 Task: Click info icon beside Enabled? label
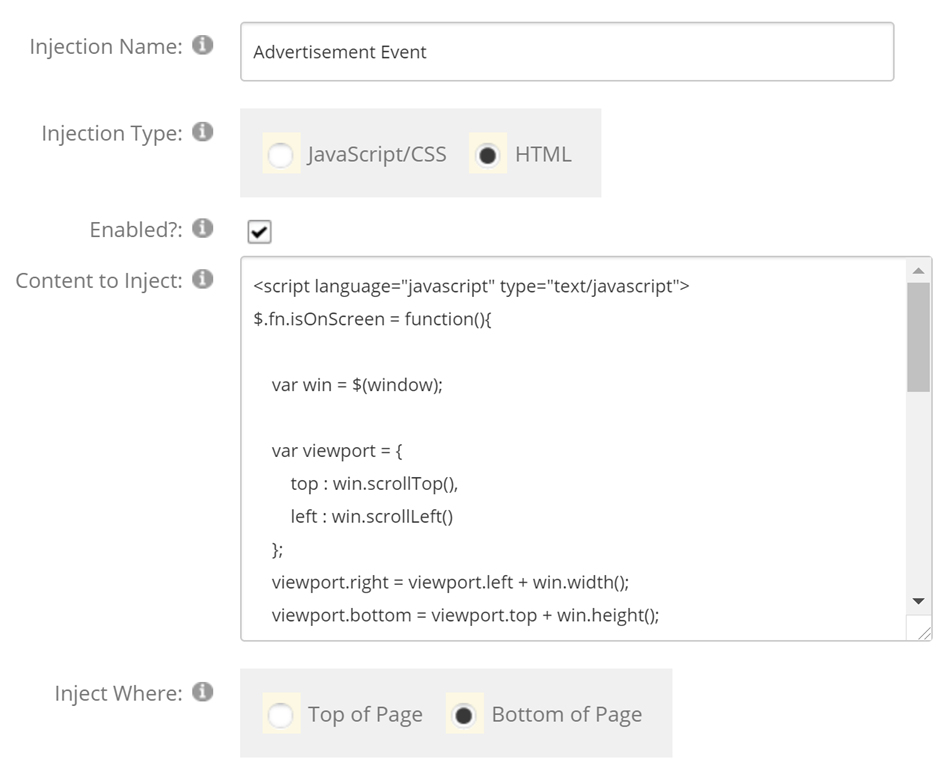[x=202, y=228]
